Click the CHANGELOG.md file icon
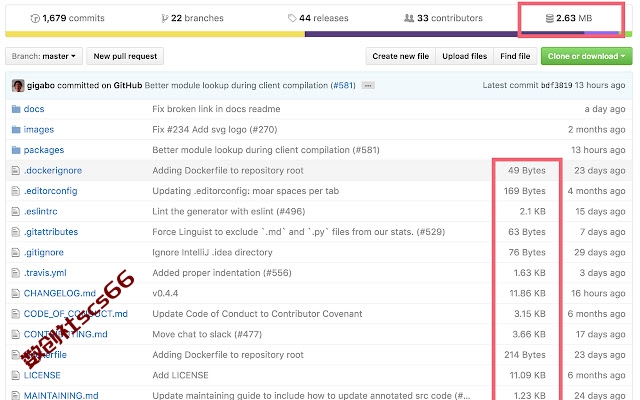640x400 pixels. 16,293
